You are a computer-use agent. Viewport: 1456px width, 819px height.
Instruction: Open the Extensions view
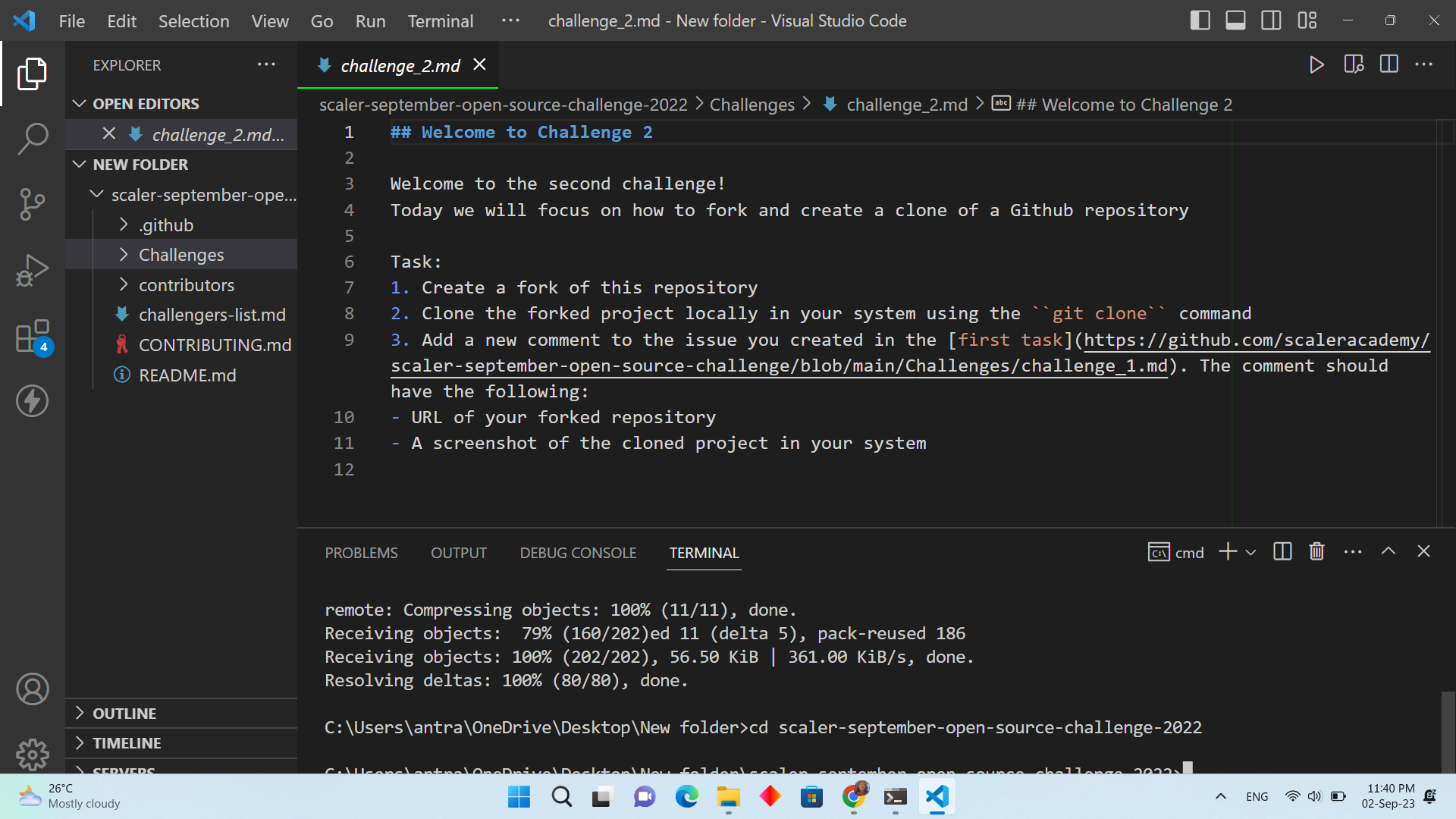pyautogui.click(x=30, y=337)
